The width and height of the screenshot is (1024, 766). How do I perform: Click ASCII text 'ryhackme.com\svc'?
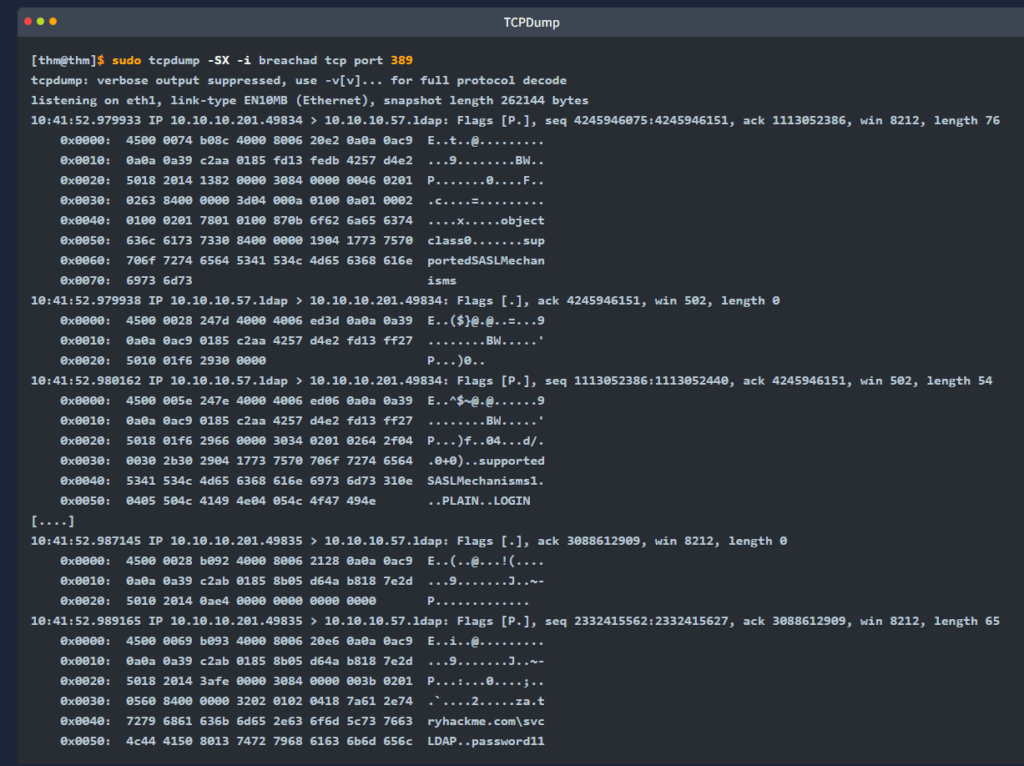click(x=486, y=722)
